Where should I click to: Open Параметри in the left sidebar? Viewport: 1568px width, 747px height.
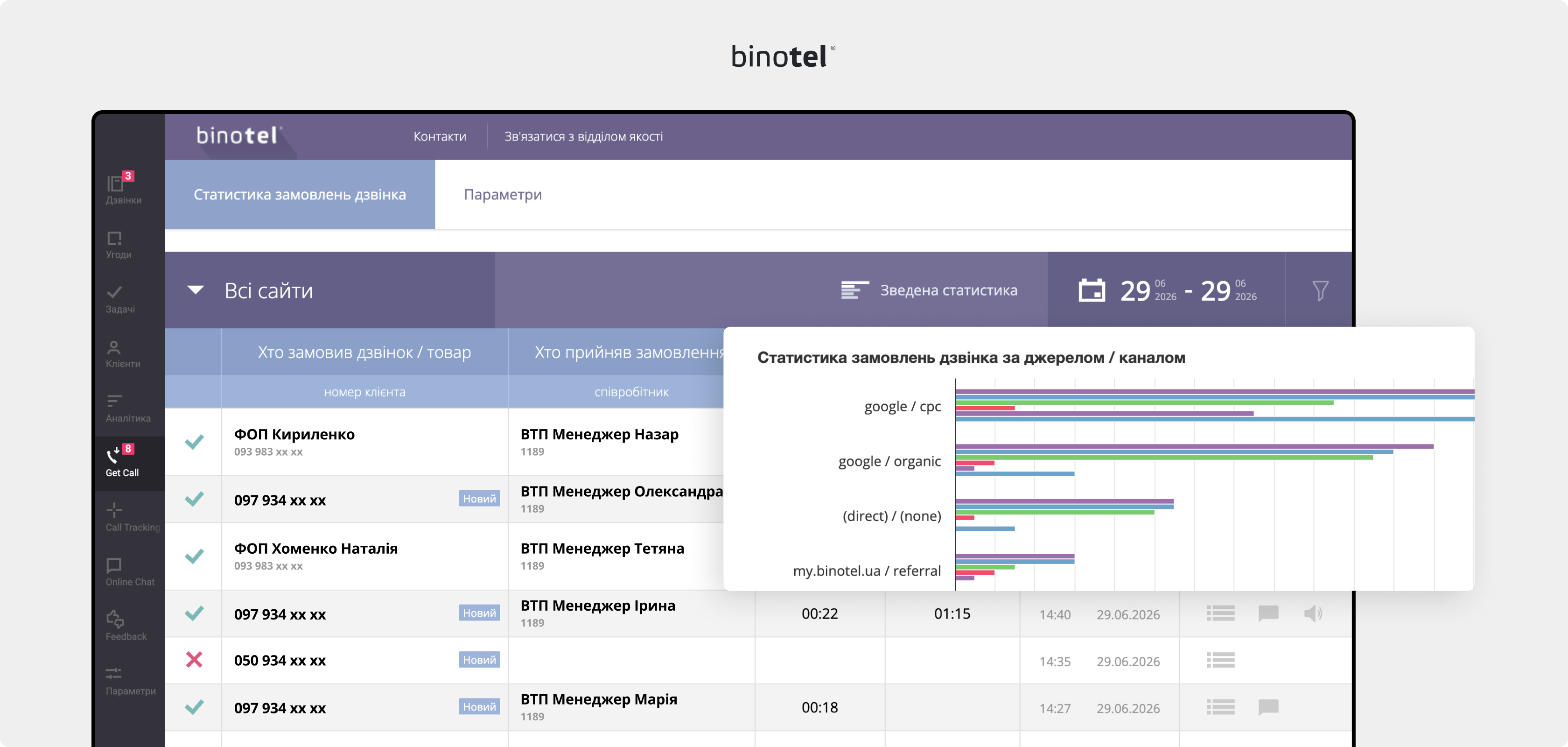tap(130, 681)
